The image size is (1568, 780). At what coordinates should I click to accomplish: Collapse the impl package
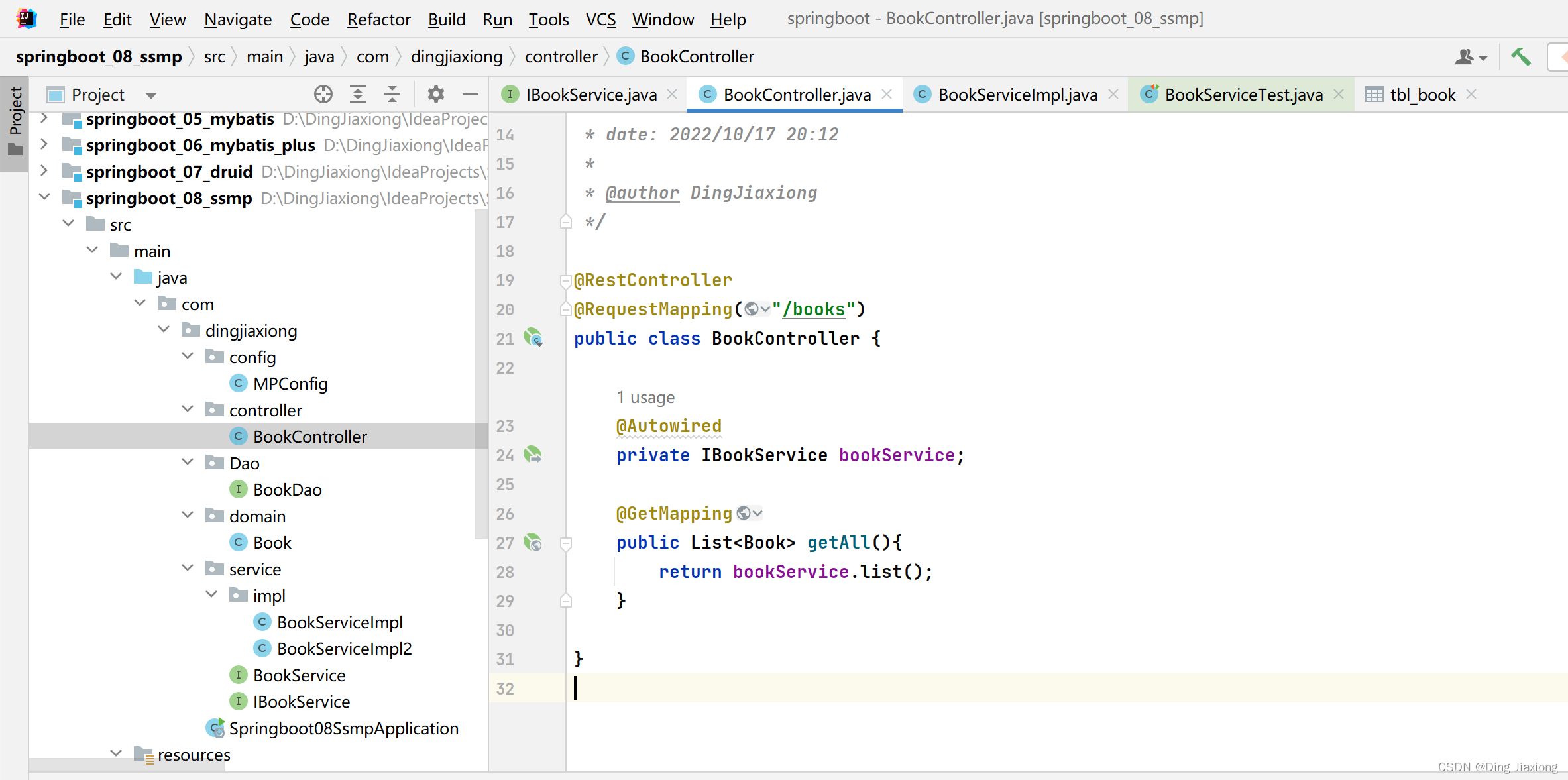click(x=211, y=594)
